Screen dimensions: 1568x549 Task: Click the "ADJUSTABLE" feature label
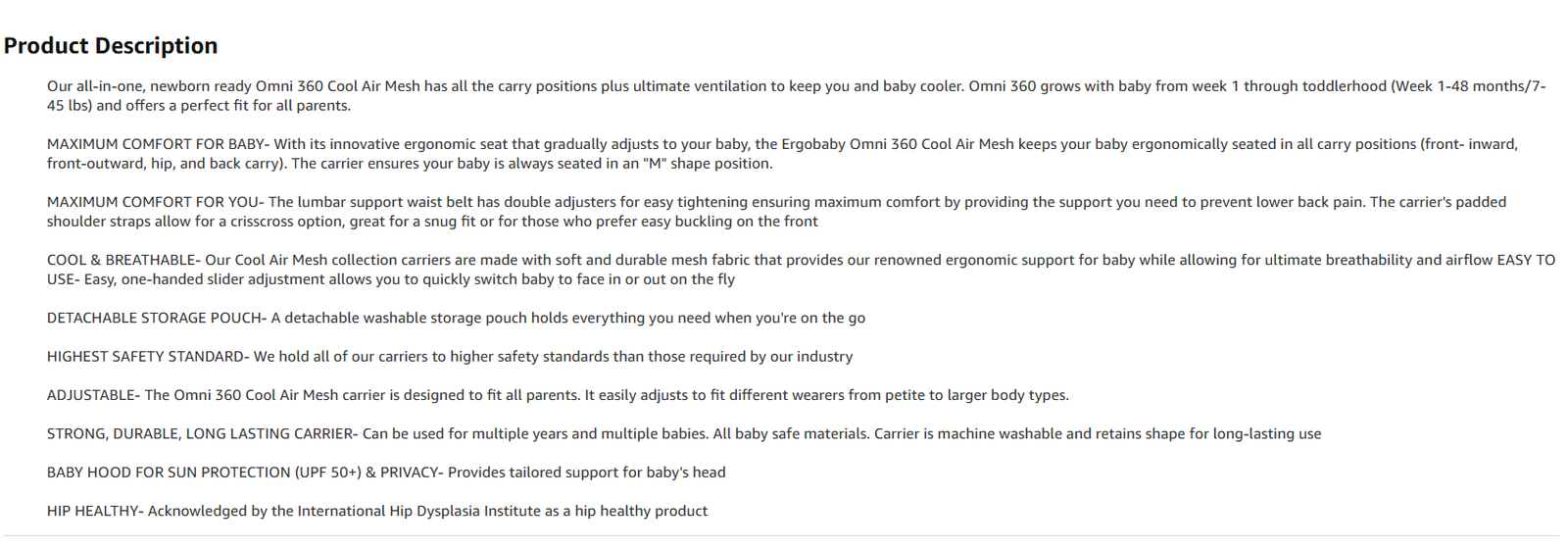tap(91, 395)
